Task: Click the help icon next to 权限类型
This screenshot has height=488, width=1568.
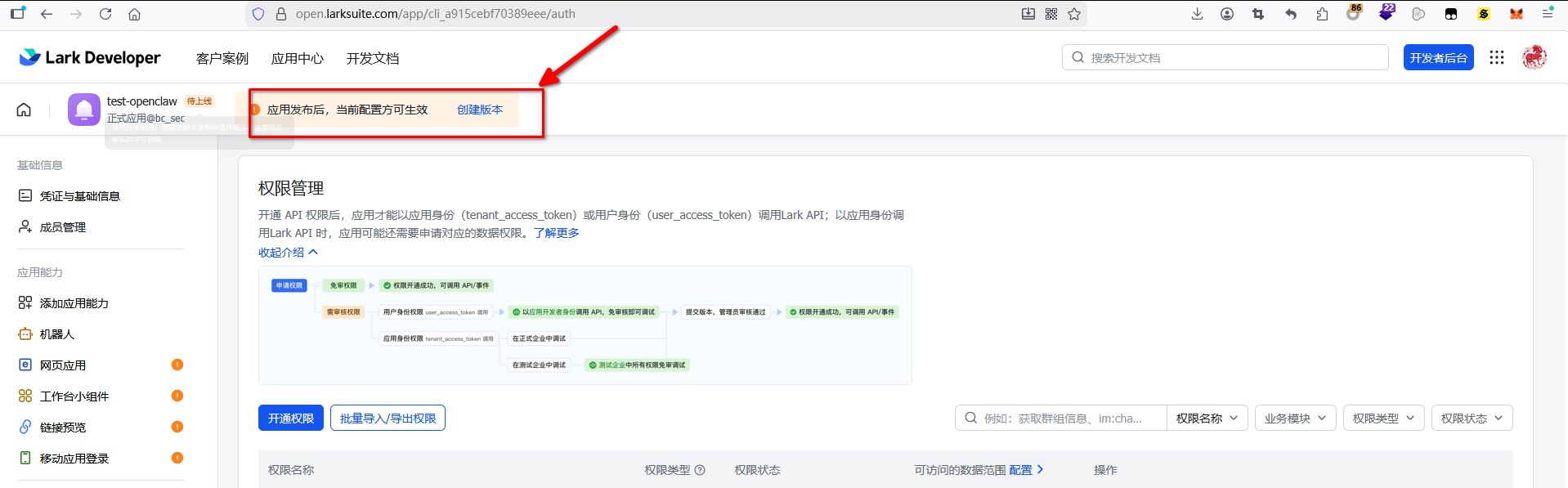Action: pos(700,470)
